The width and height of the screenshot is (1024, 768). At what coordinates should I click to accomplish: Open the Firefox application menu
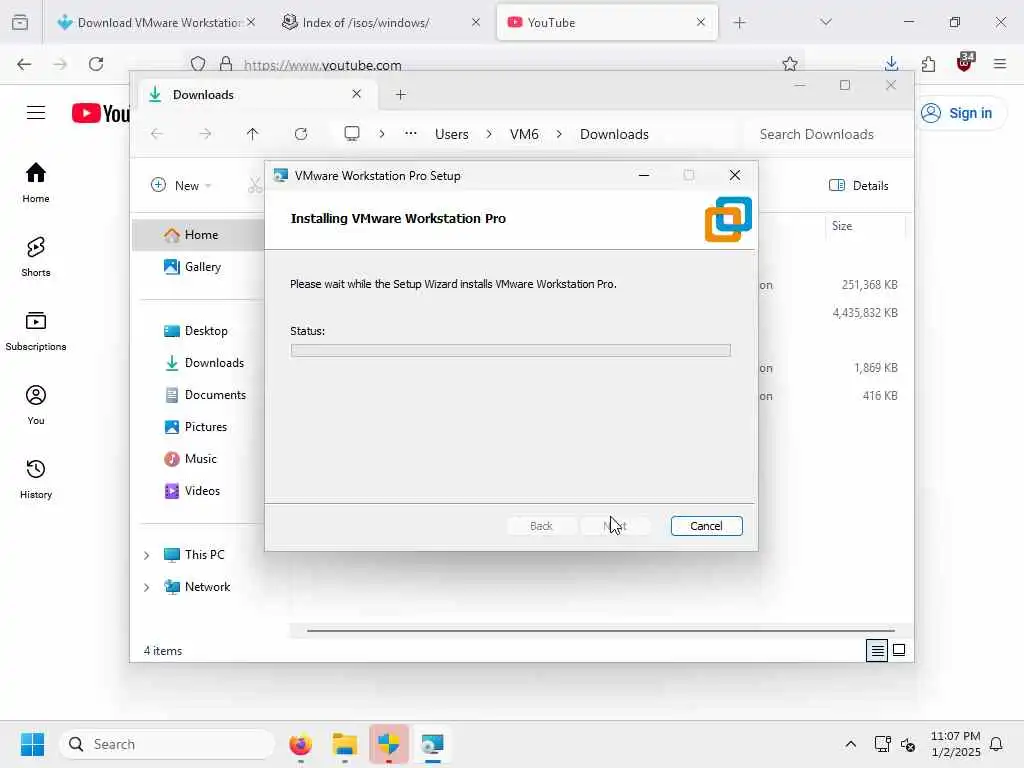1000,64
